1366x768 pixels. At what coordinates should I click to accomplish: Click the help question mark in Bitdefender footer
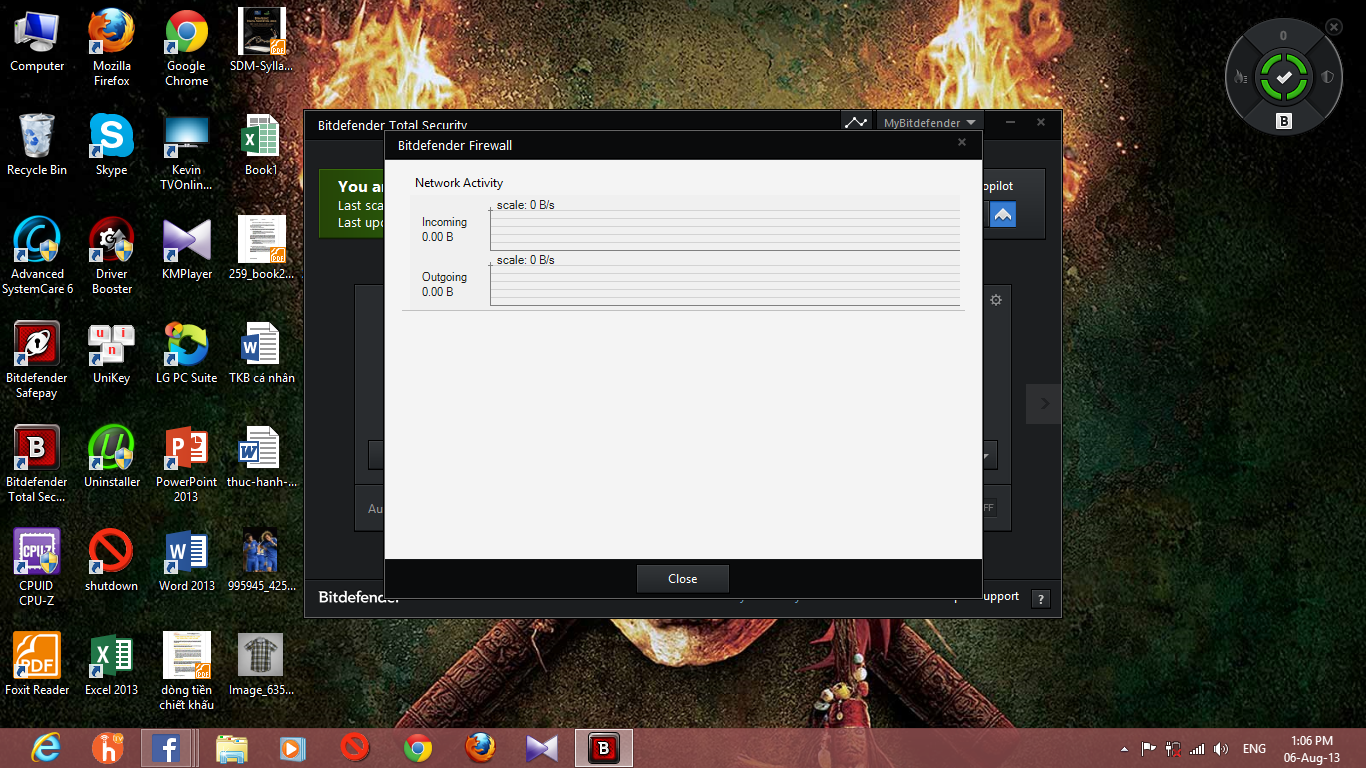pos(1040,599)
